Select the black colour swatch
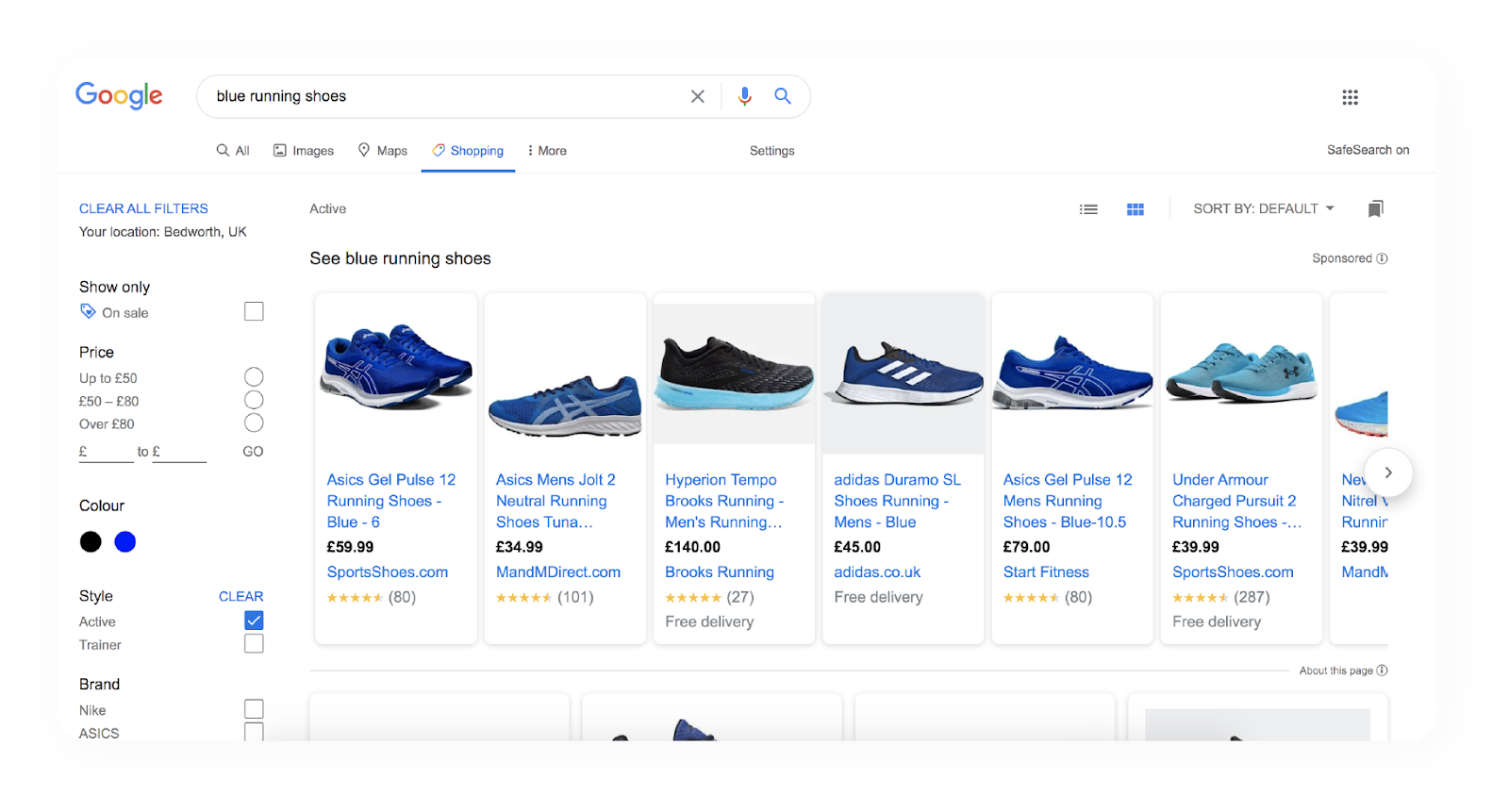1509x812 pixels. tap(91, 541)
